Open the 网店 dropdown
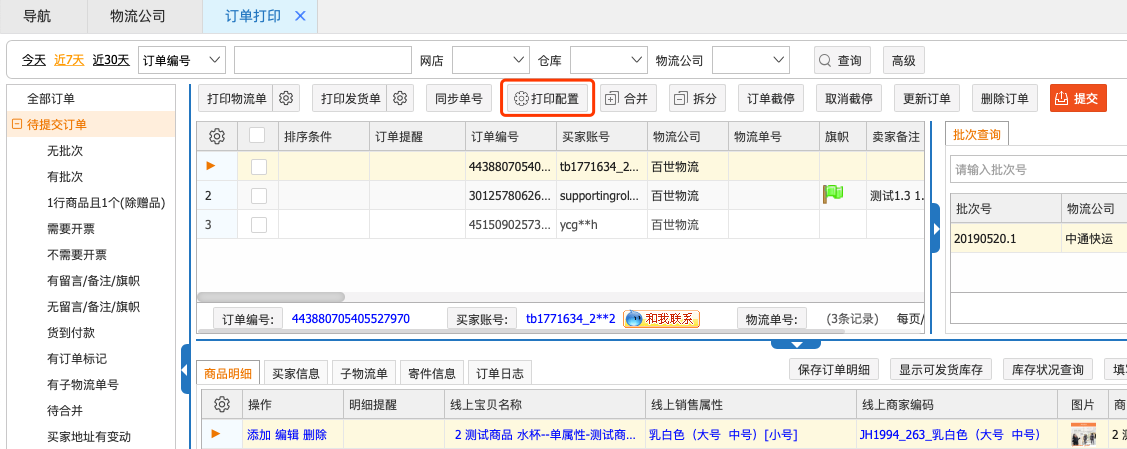Viewport: 1127px width, 449px height. tap(491, 60)
